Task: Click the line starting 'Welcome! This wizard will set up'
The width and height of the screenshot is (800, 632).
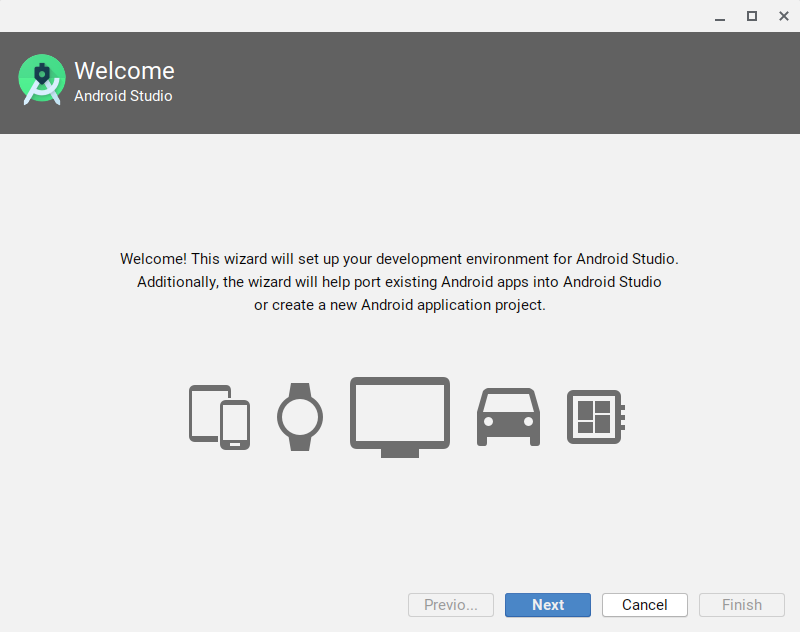Action: click(x=399, y=259)
